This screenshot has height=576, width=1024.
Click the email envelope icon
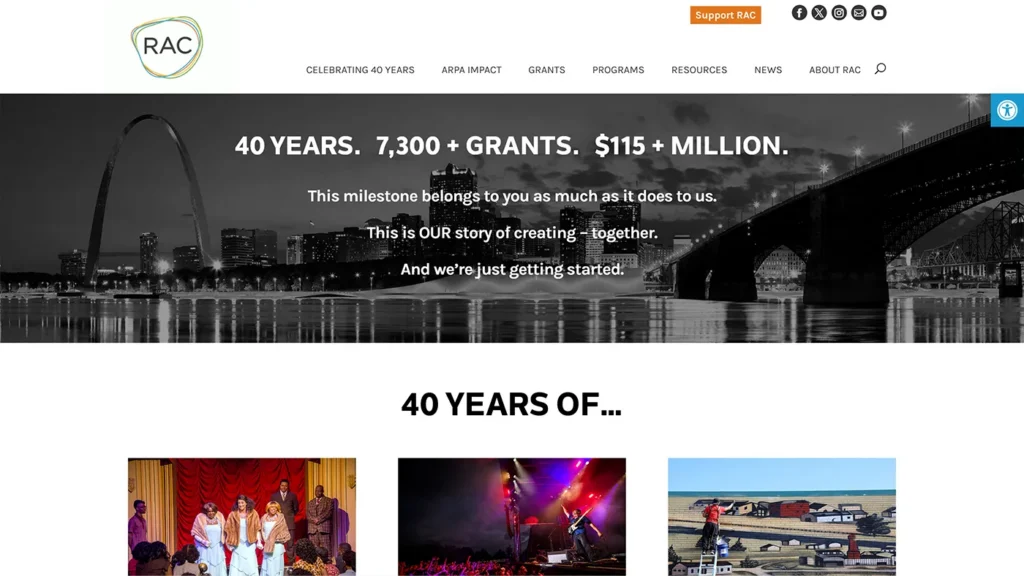[x=859, y=12]
